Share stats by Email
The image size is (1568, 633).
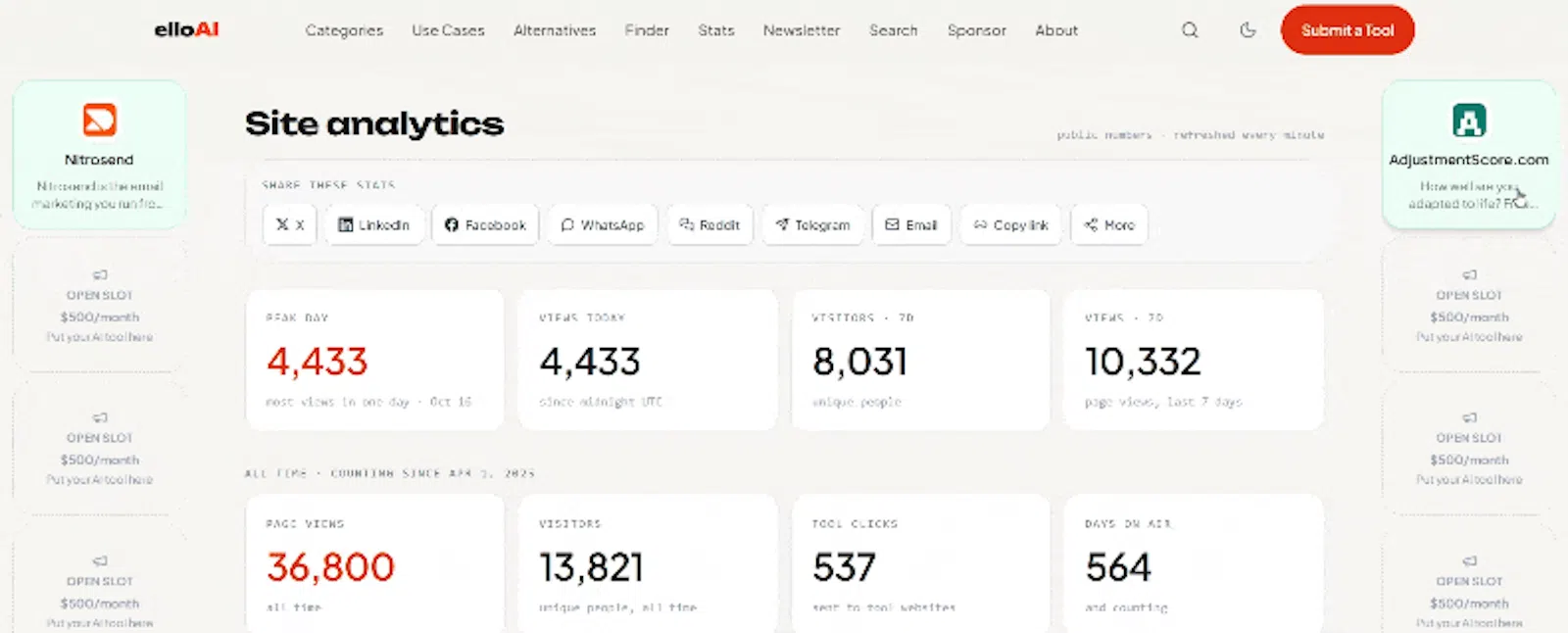pyautogui.click(x=911, y=225)
